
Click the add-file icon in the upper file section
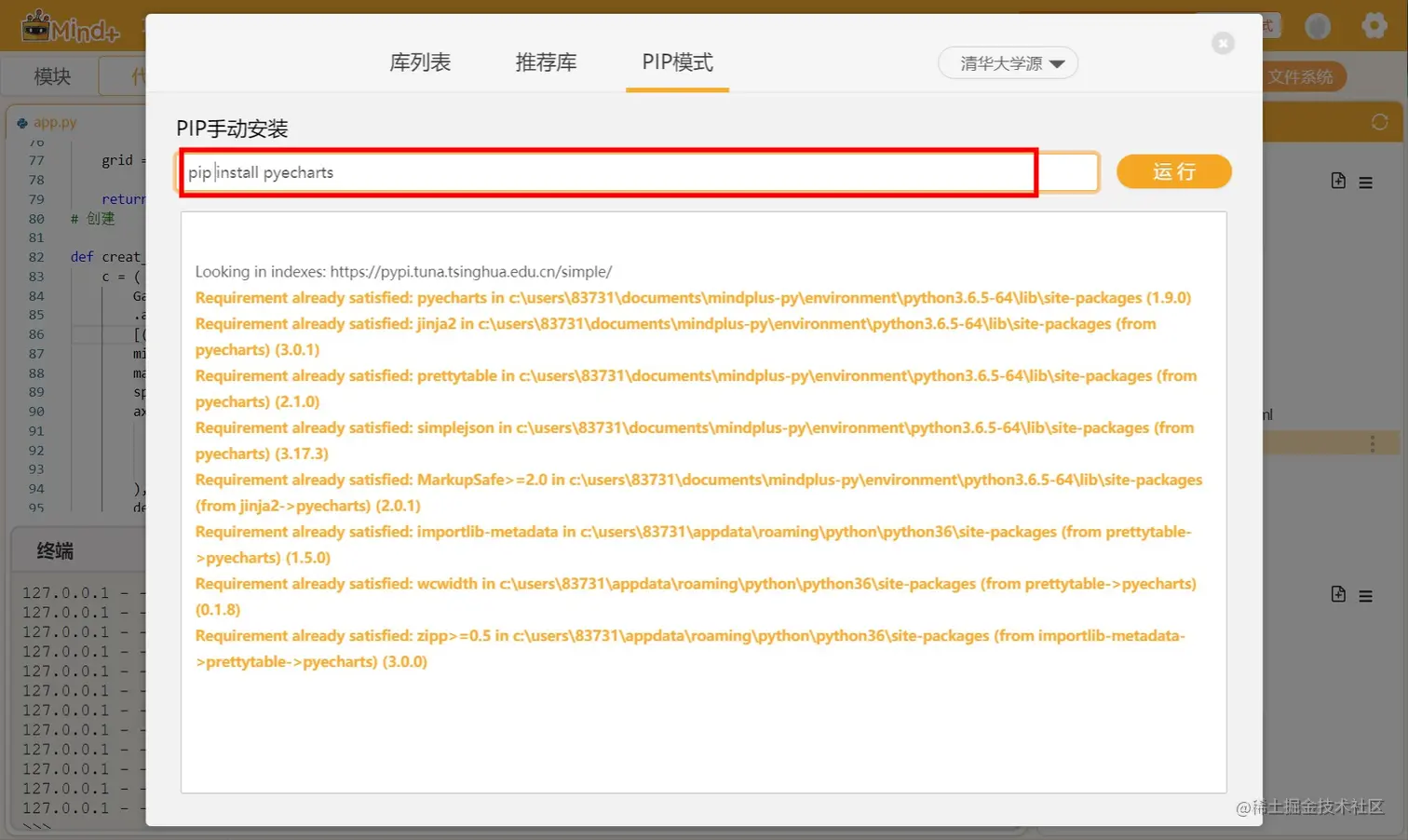coord(1338,181)
